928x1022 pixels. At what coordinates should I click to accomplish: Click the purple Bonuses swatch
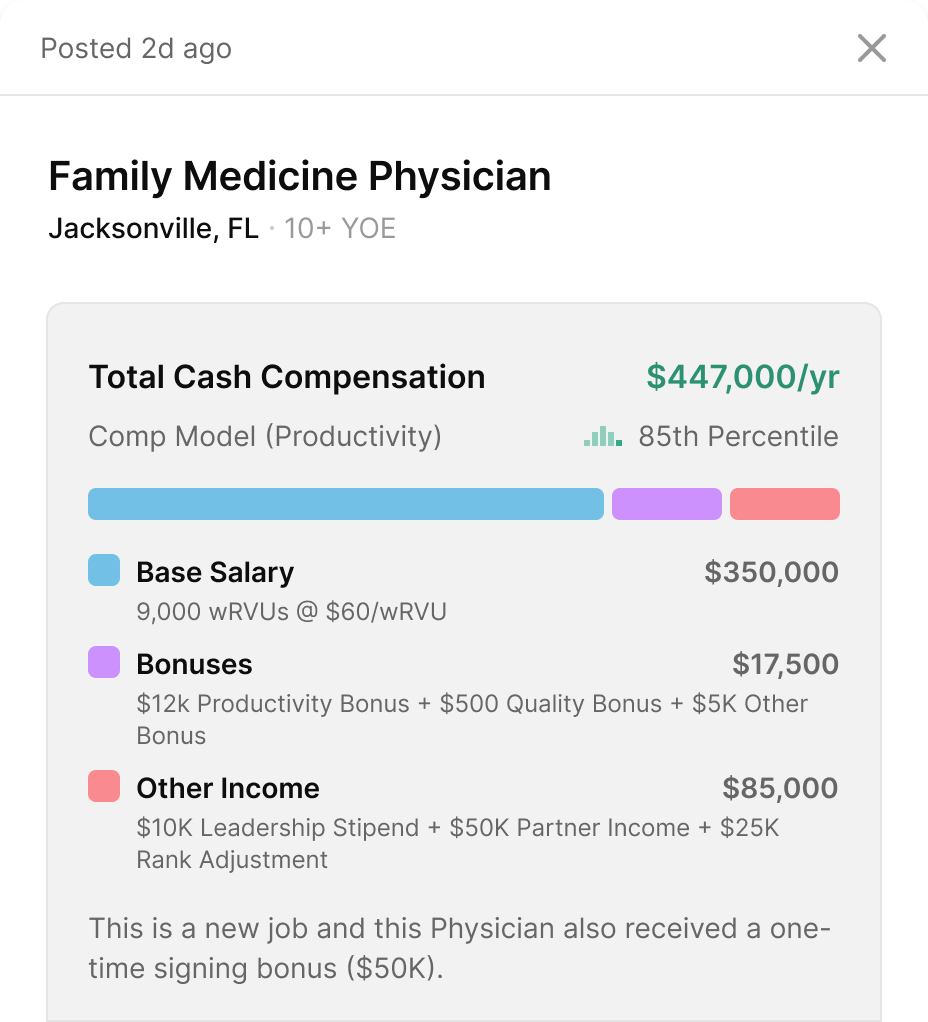(104, 663)
